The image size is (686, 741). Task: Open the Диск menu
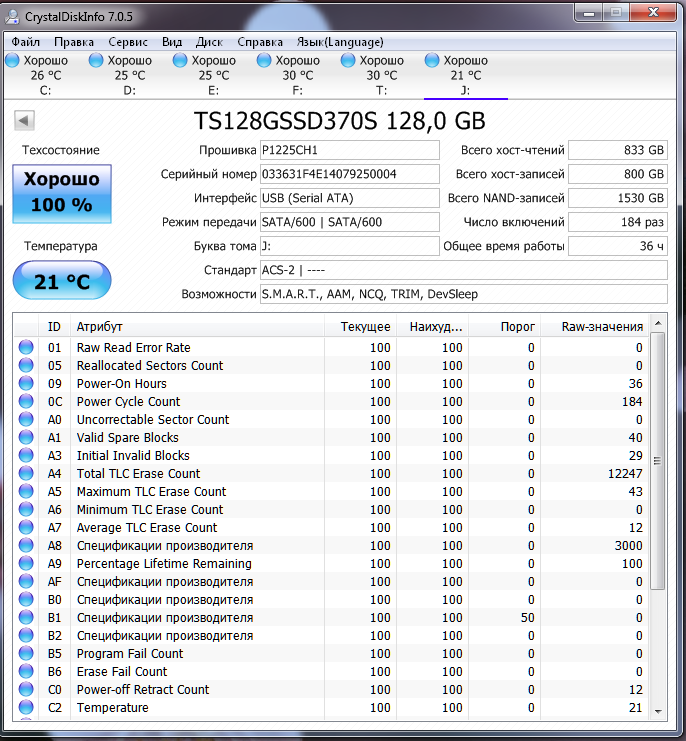tap(209, 42)
